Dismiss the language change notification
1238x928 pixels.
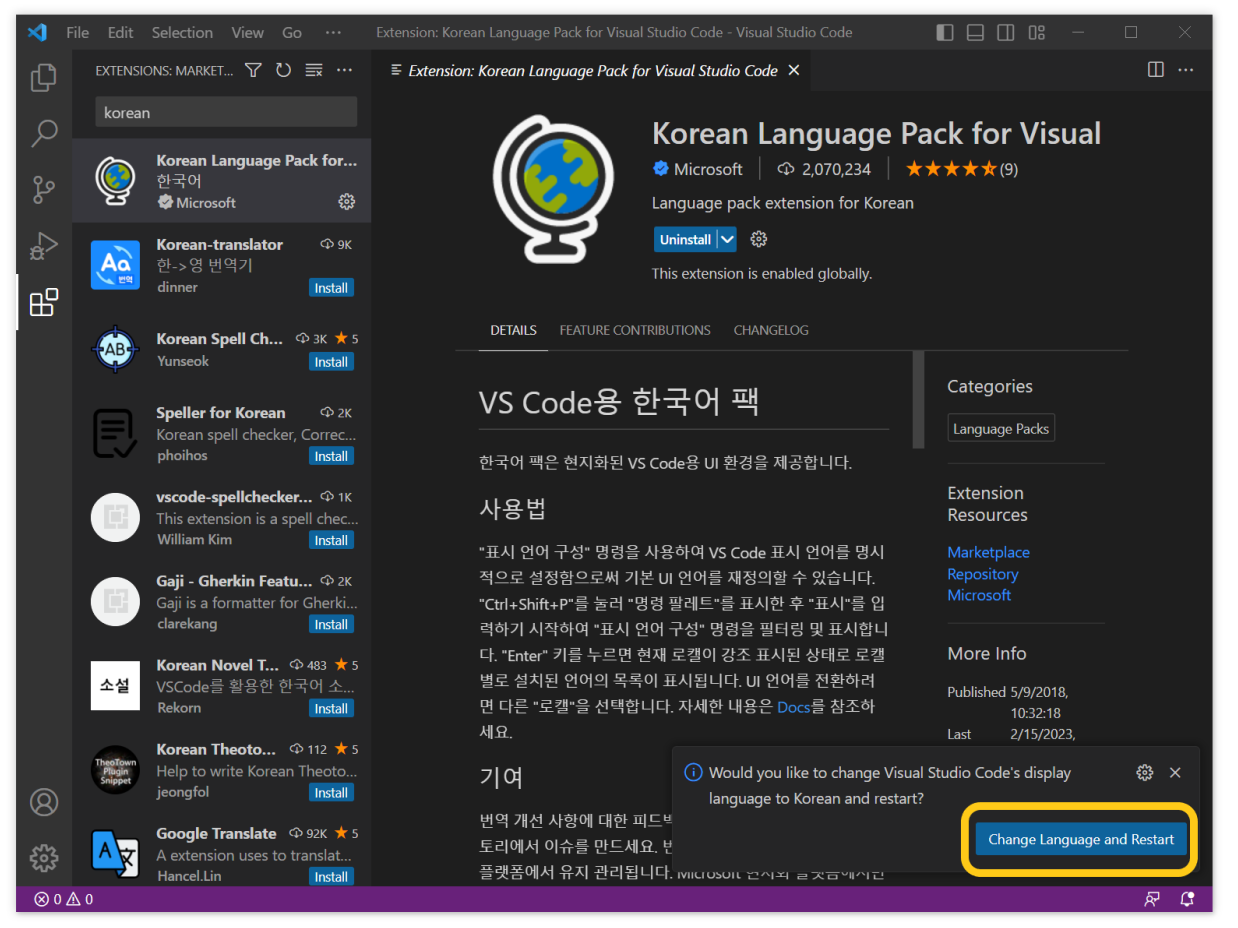[1175, 773]
